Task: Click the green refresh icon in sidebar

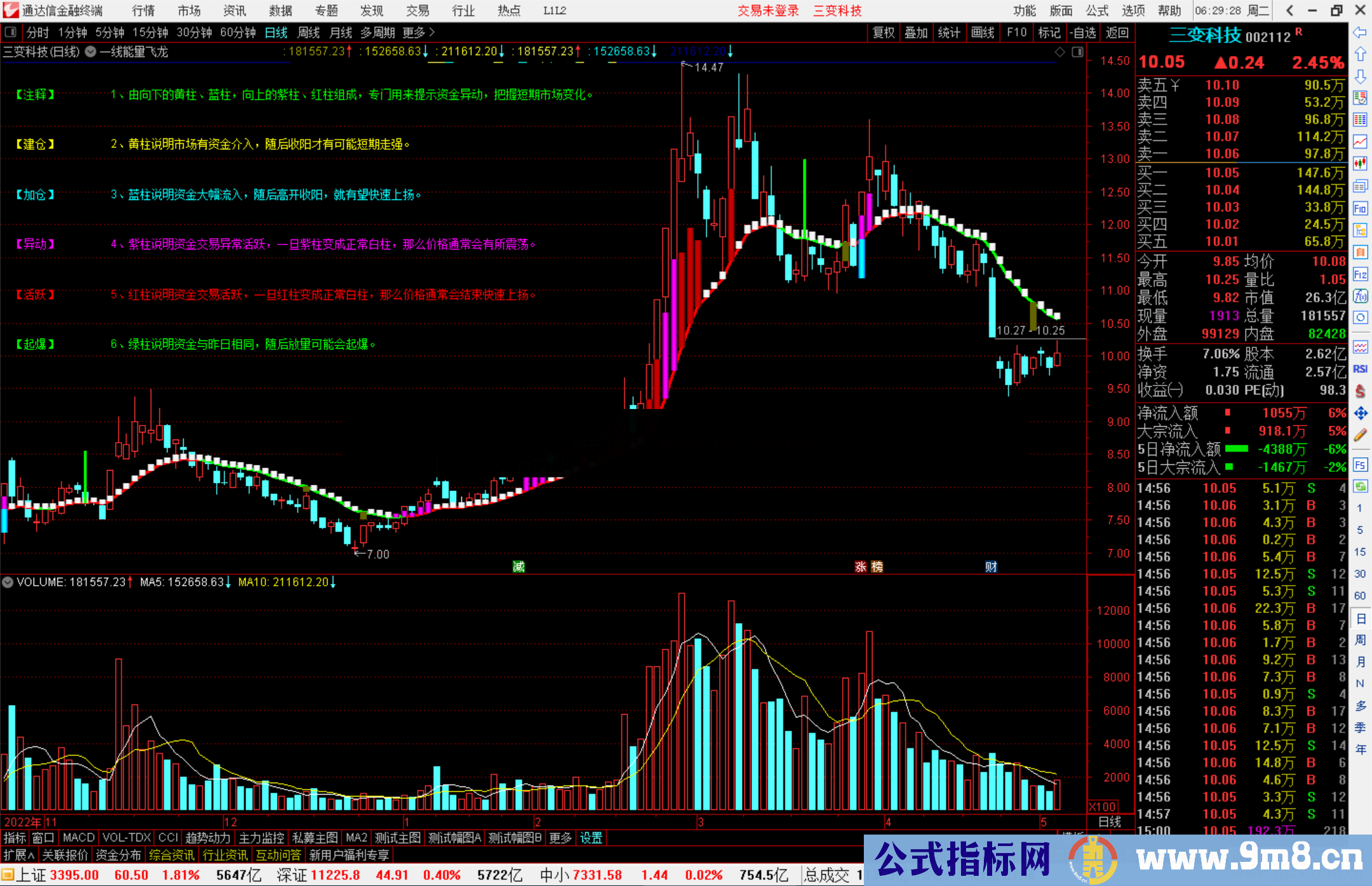Action: coord(1360,487)
